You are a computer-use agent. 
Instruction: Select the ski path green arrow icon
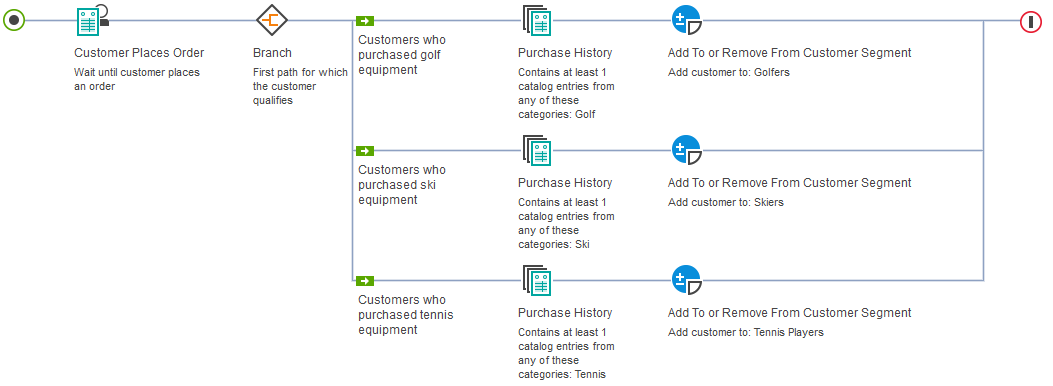(365, 151)
